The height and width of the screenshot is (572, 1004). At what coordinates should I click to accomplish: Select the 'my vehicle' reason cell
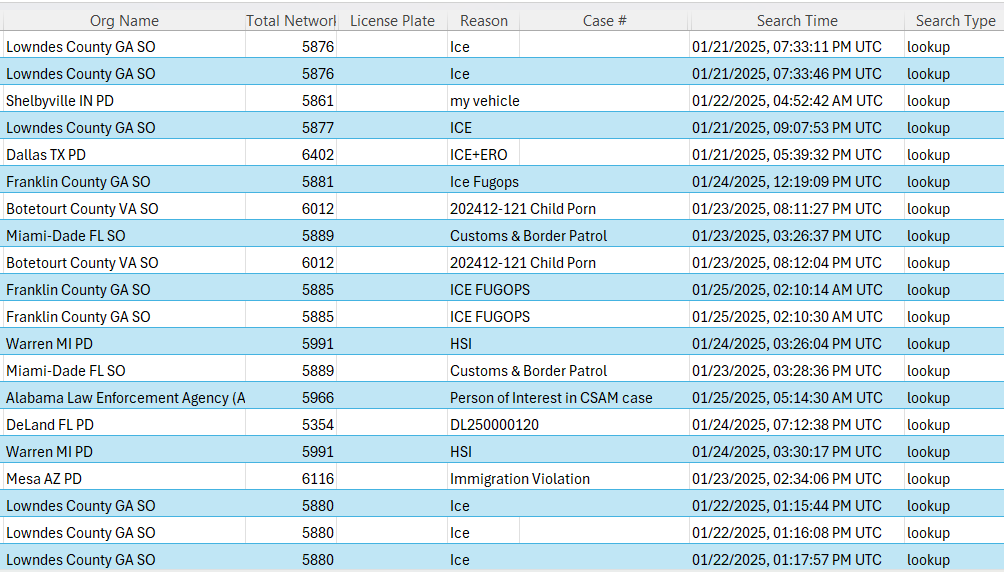tap(483, 101)
